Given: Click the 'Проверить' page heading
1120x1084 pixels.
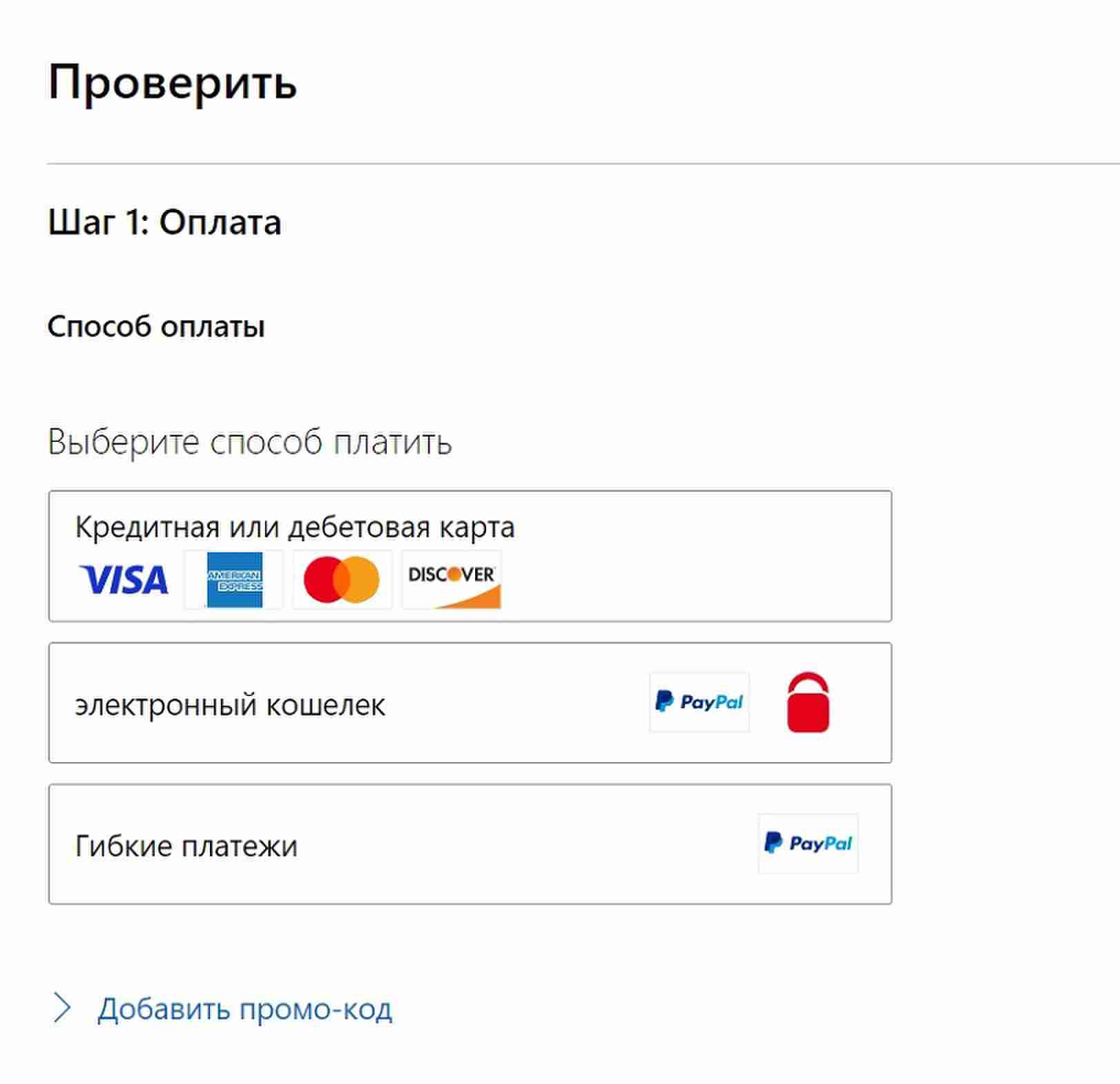Looking at the screenshot, I should point(173,83).
